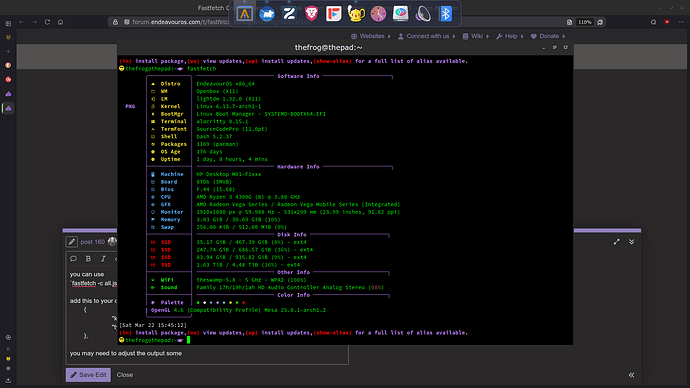Collapse preview with double chevron left

[631, 375]
